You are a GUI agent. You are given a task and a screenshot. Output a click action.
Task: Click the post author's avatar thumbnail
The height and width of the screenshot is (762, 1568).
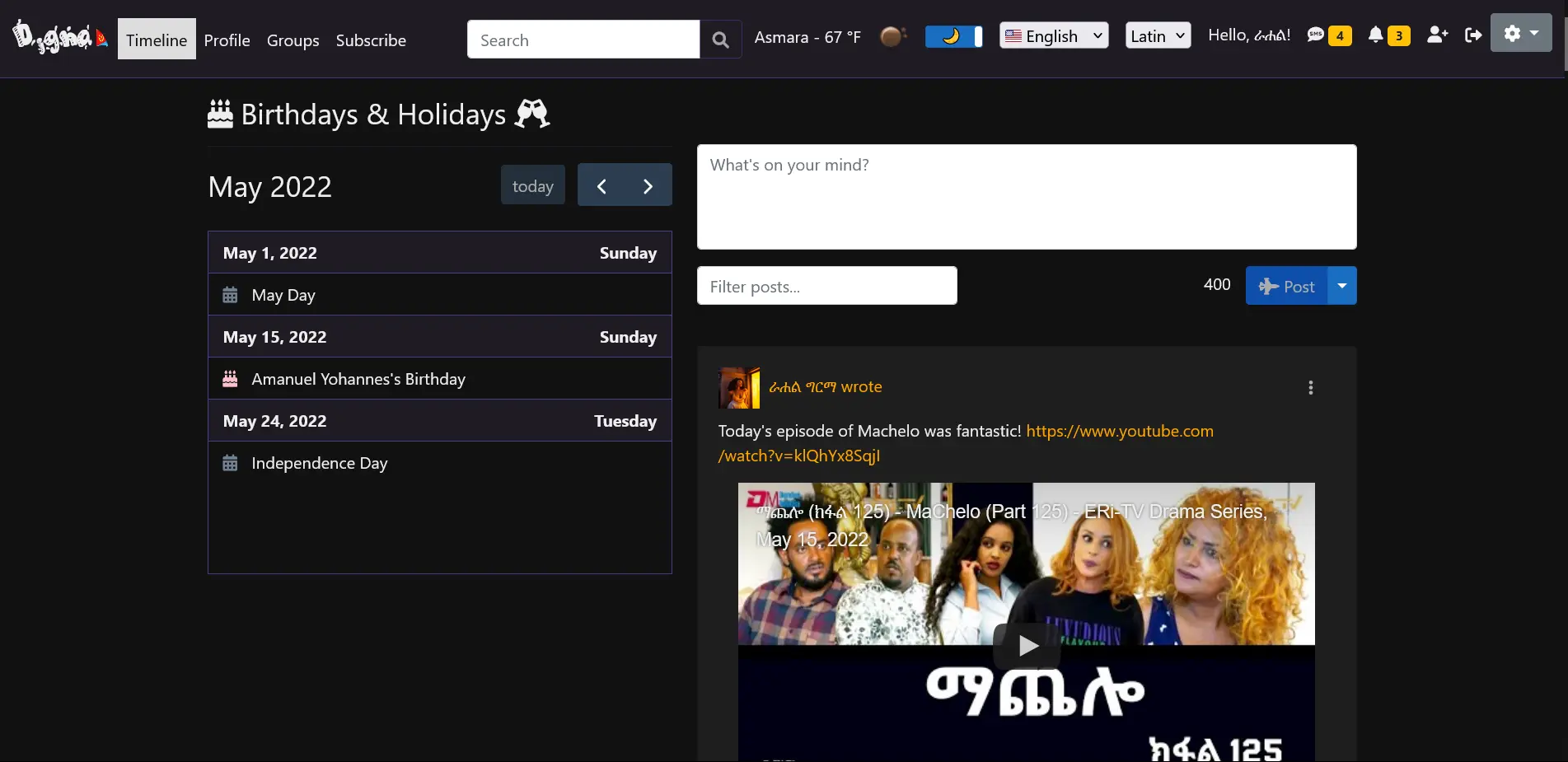(x=739, y=388)
